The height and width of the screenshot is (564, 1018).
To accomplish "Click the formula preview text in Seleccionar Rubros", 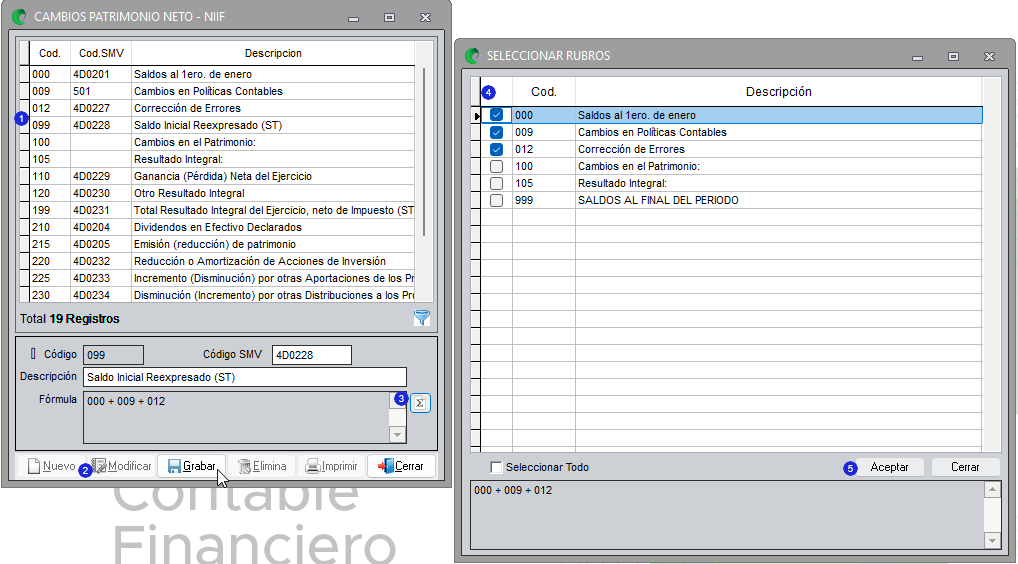I will click(x=513, y=490).
